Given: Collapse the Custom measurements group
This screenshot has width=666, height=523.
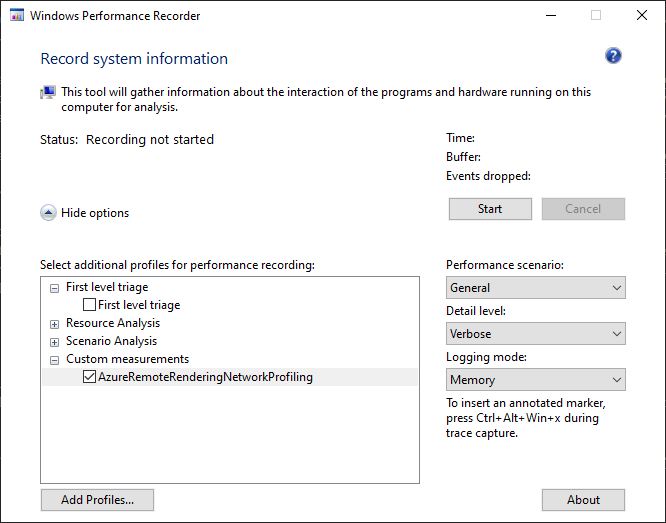Looking at the screenshot, I should [x=54, y=361].
